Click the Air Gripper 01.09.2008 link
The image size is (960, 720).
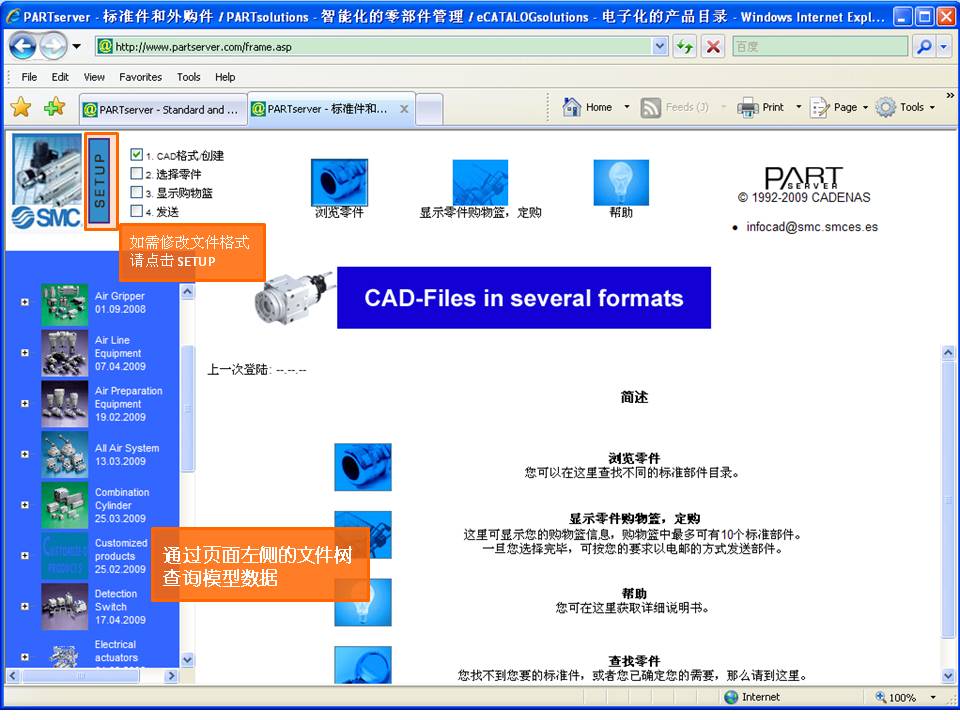(120, 302)
